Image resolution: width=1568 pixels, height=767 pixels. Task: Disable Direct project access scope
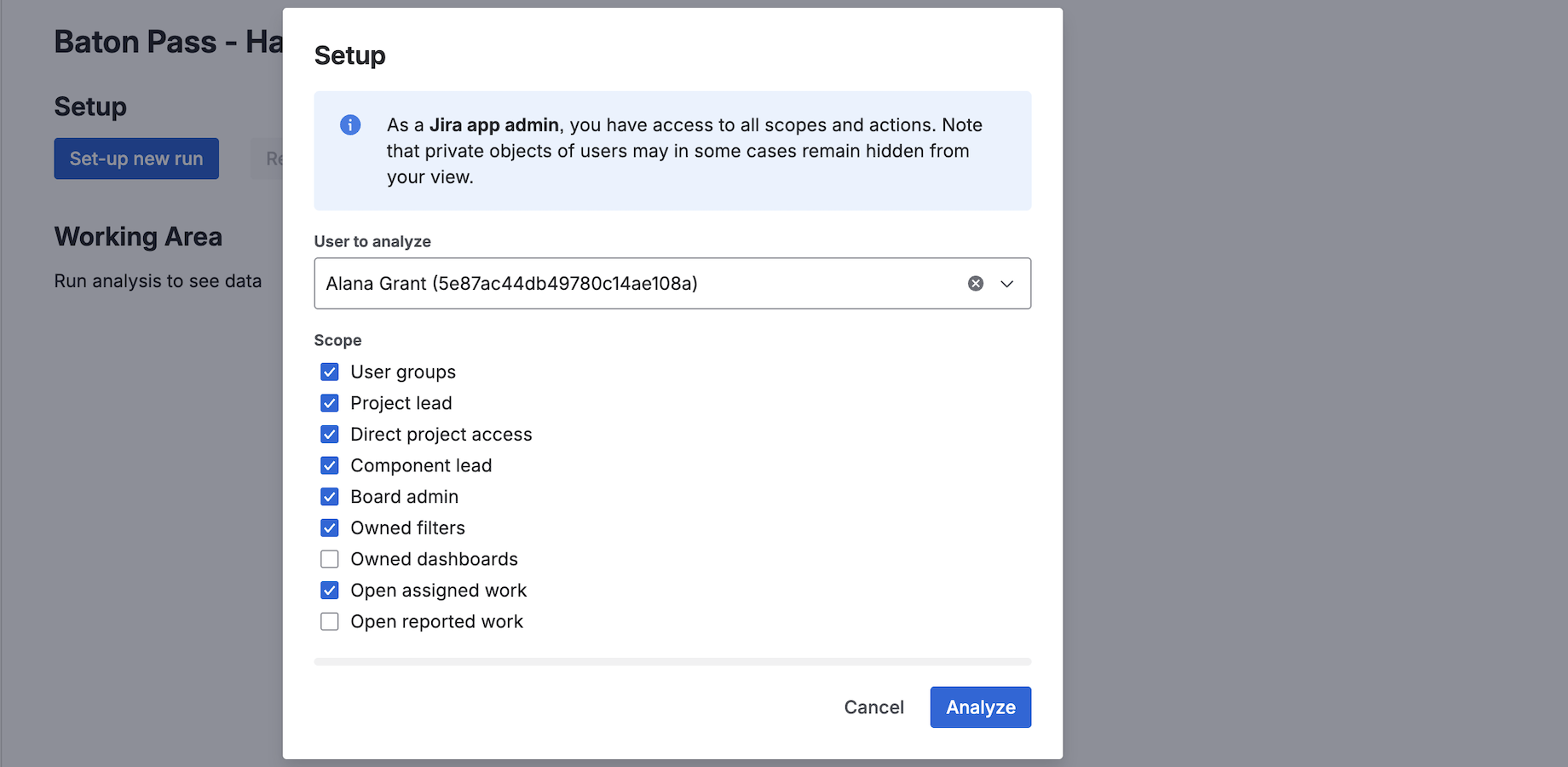tap(330, 435)
